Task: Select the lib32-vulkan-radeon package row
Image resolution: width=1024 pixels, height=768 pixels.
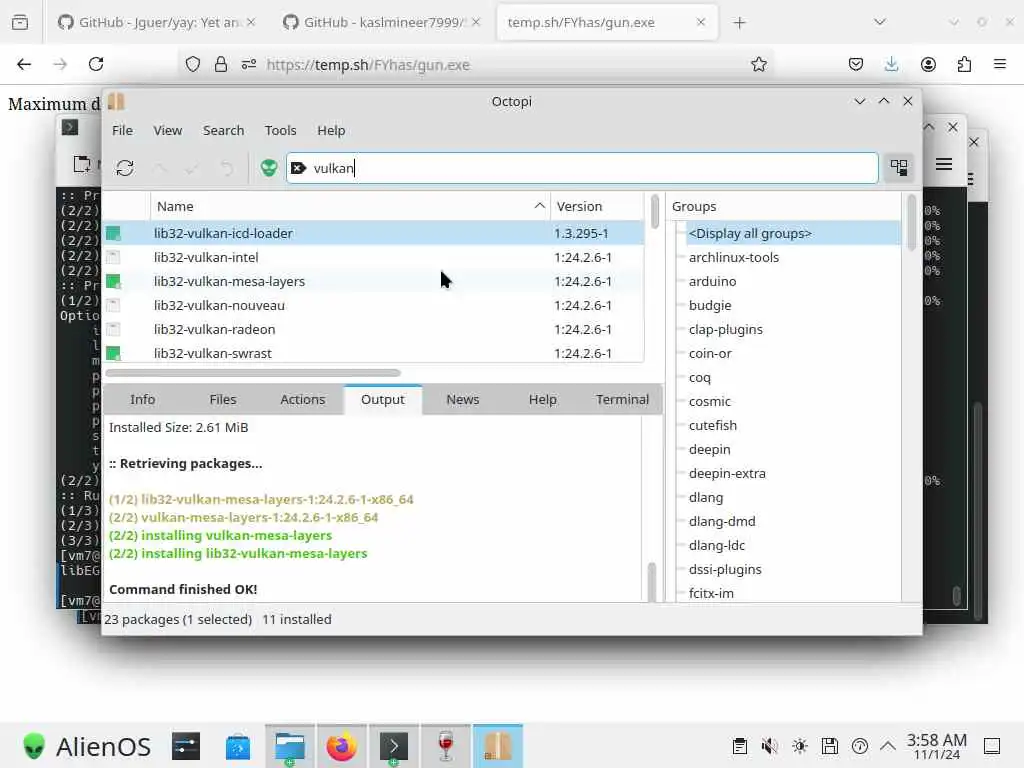Action: tap(374, 329)
